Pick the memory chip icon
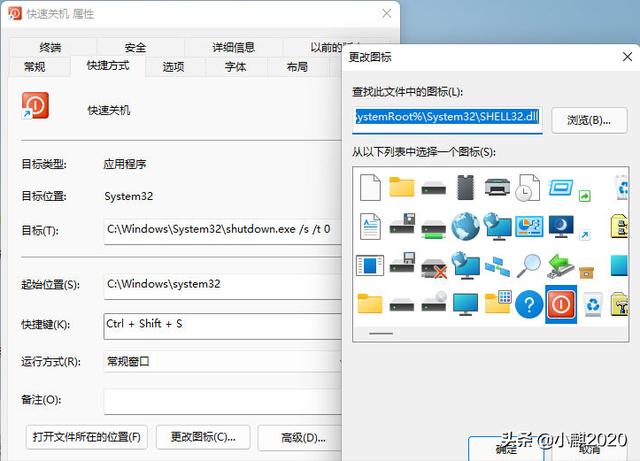Image resolution: width=640 pixels, height=461 pixels. tap(465, 187)
